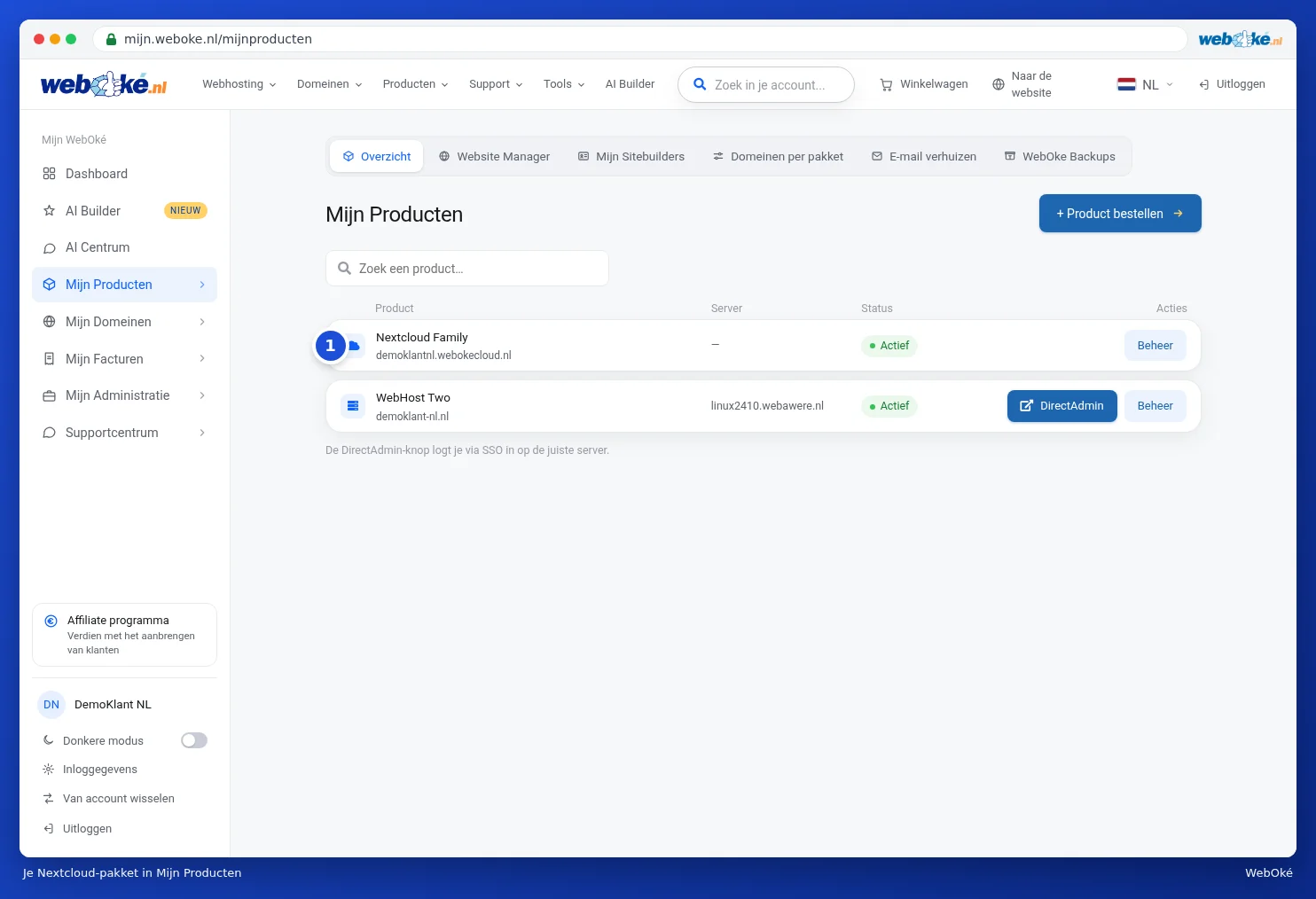
Task: Open the Domeinen per pakket tab
Action: pos(779,157)
